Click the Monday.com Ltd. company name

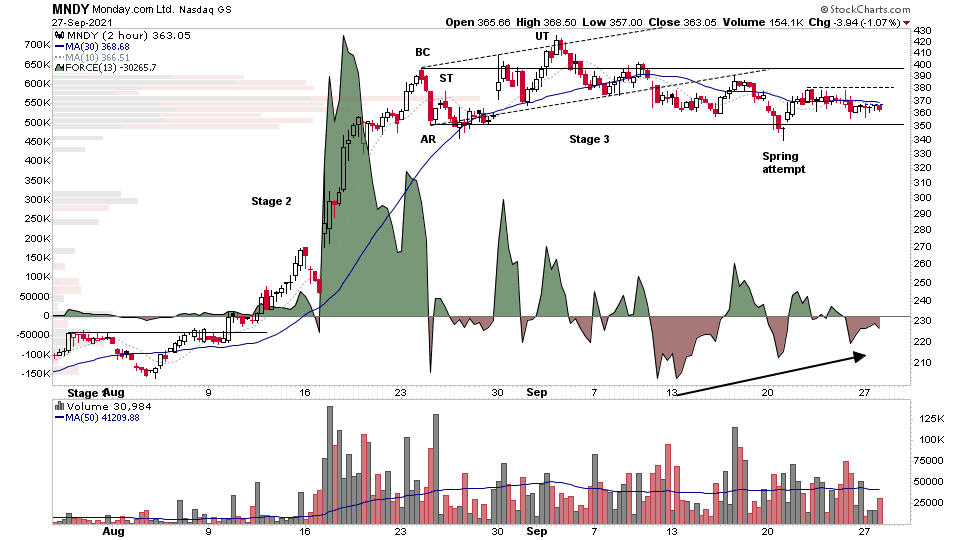(x=133, y=9)
